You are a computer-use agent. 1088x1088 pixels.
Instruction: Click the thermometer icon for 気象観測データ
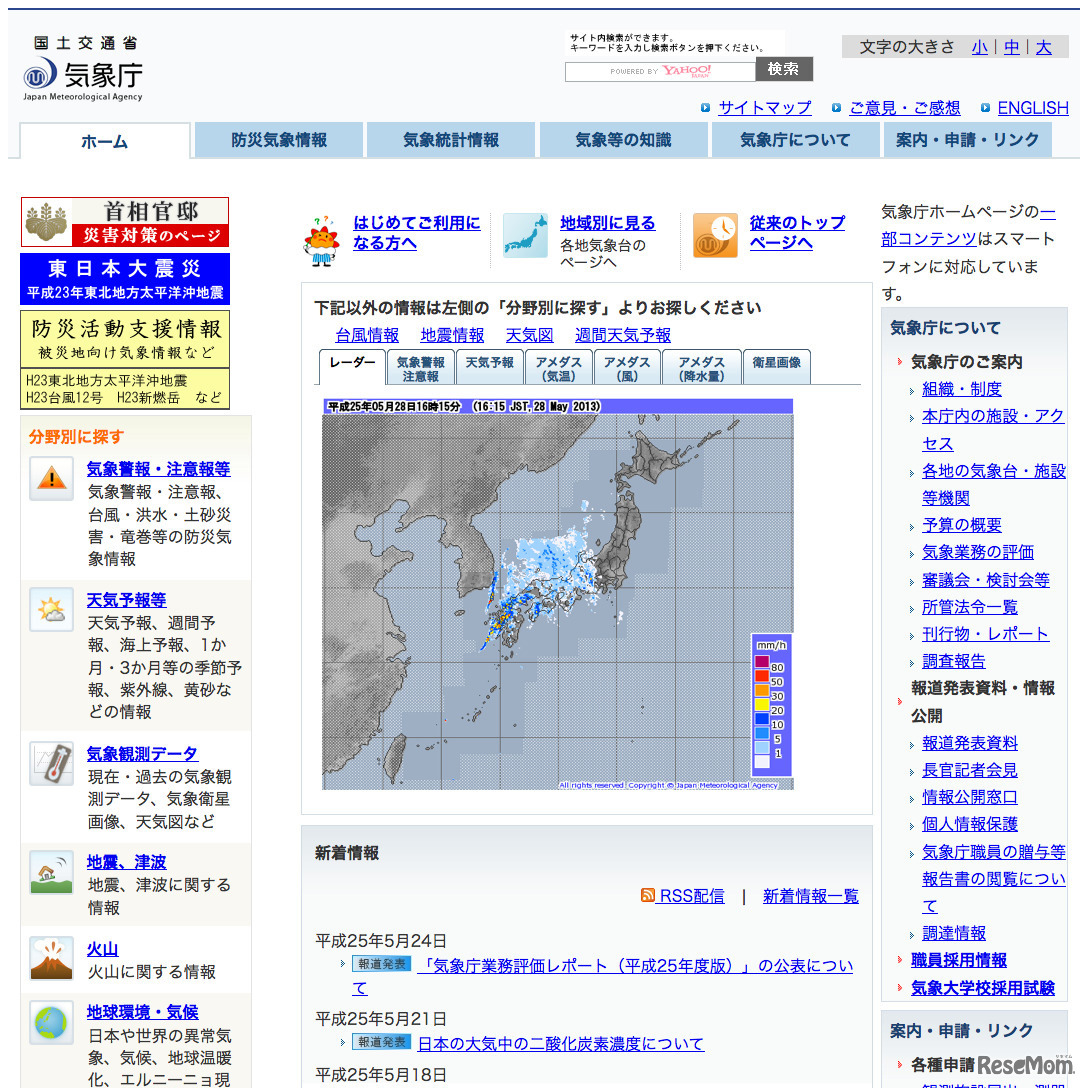[x=51, y=762]
